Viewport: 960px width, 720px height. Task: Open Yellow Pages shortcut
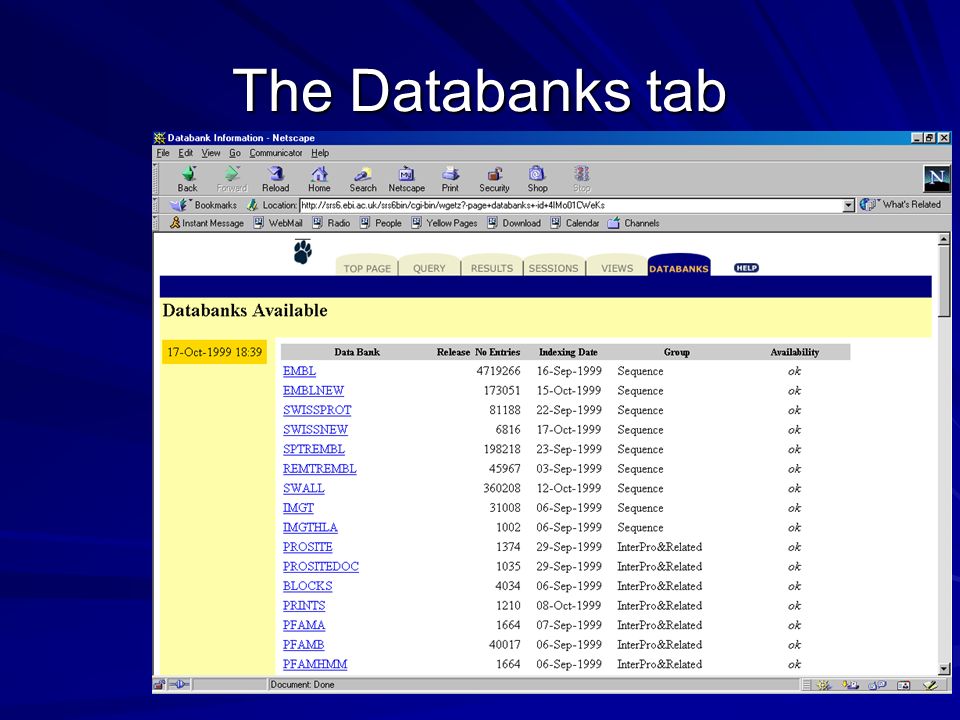[444, 223]
